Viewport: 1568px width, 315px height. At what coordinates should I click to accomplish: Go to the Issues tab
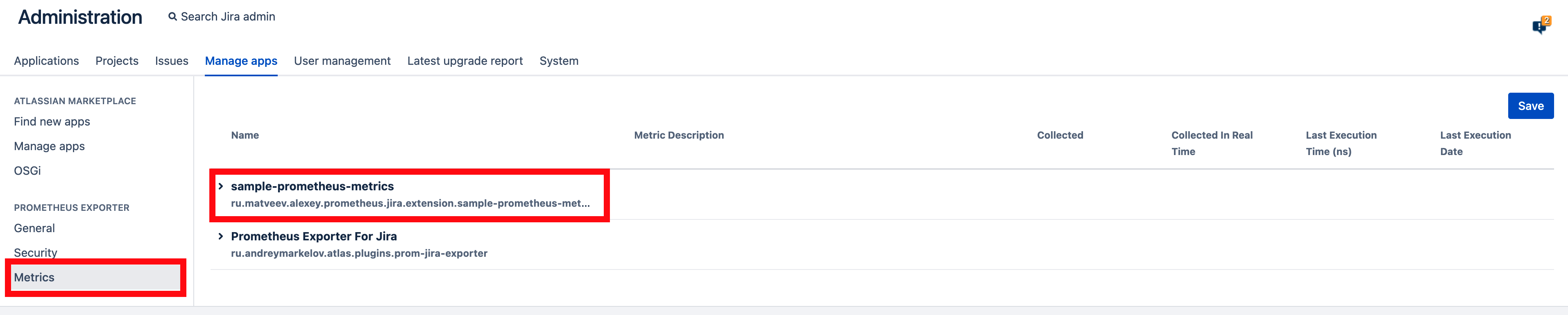172,61
